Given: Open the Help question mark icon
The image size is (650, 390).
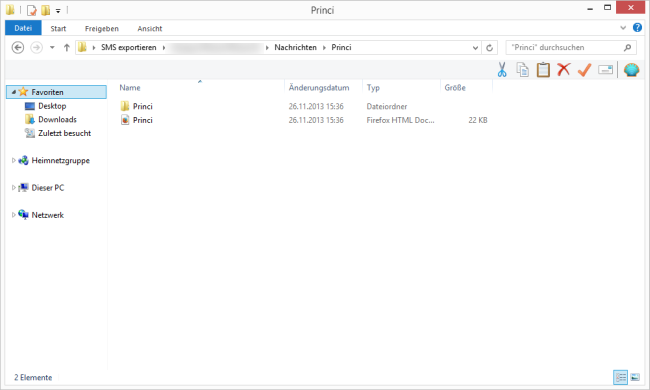Looking at the screenshot, I should pyautogui.click(x=637, y=28).
